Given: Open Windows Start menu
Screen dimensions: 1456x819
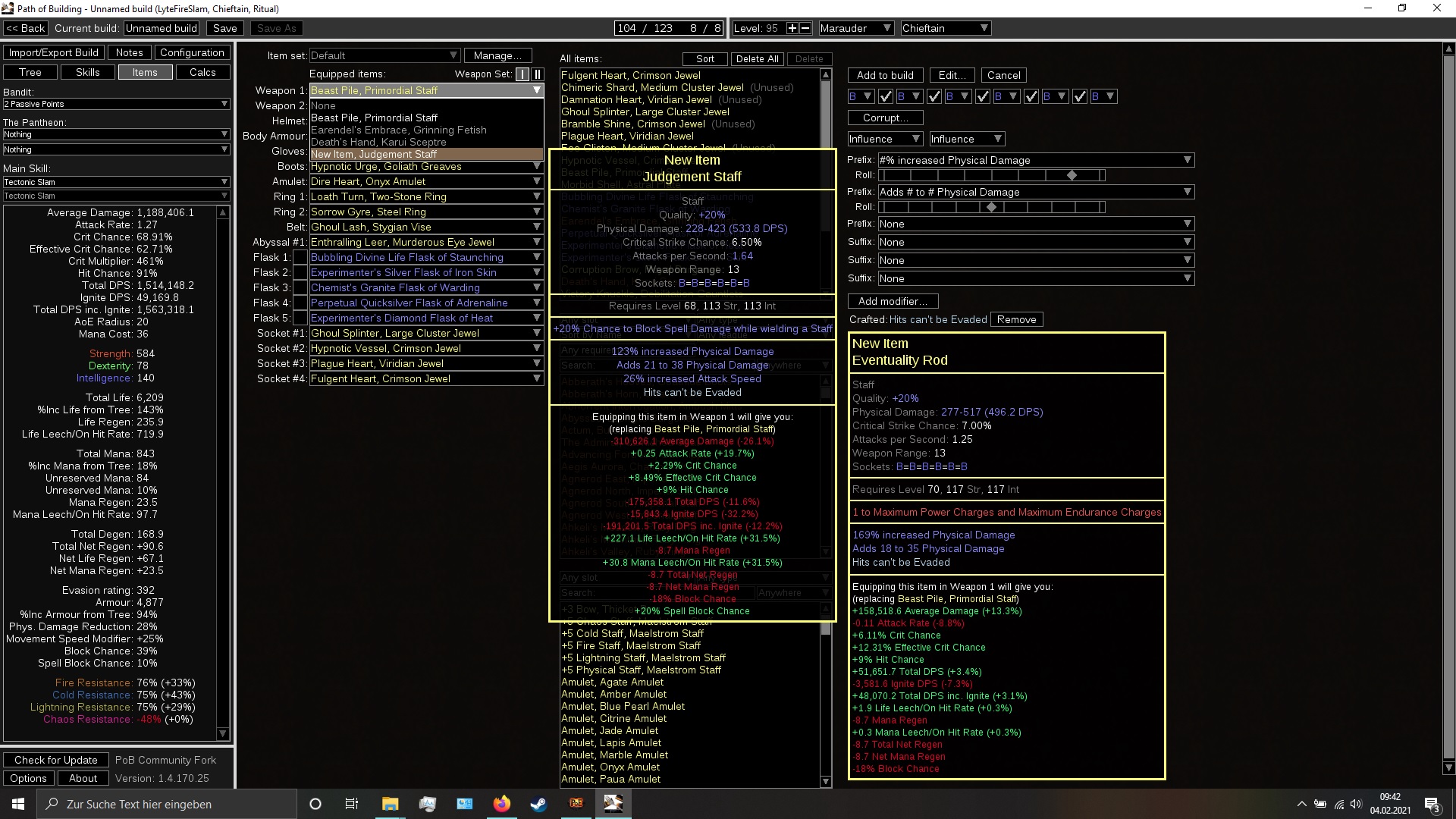Looking at the screenshot, I should click(x=18, y=804).
